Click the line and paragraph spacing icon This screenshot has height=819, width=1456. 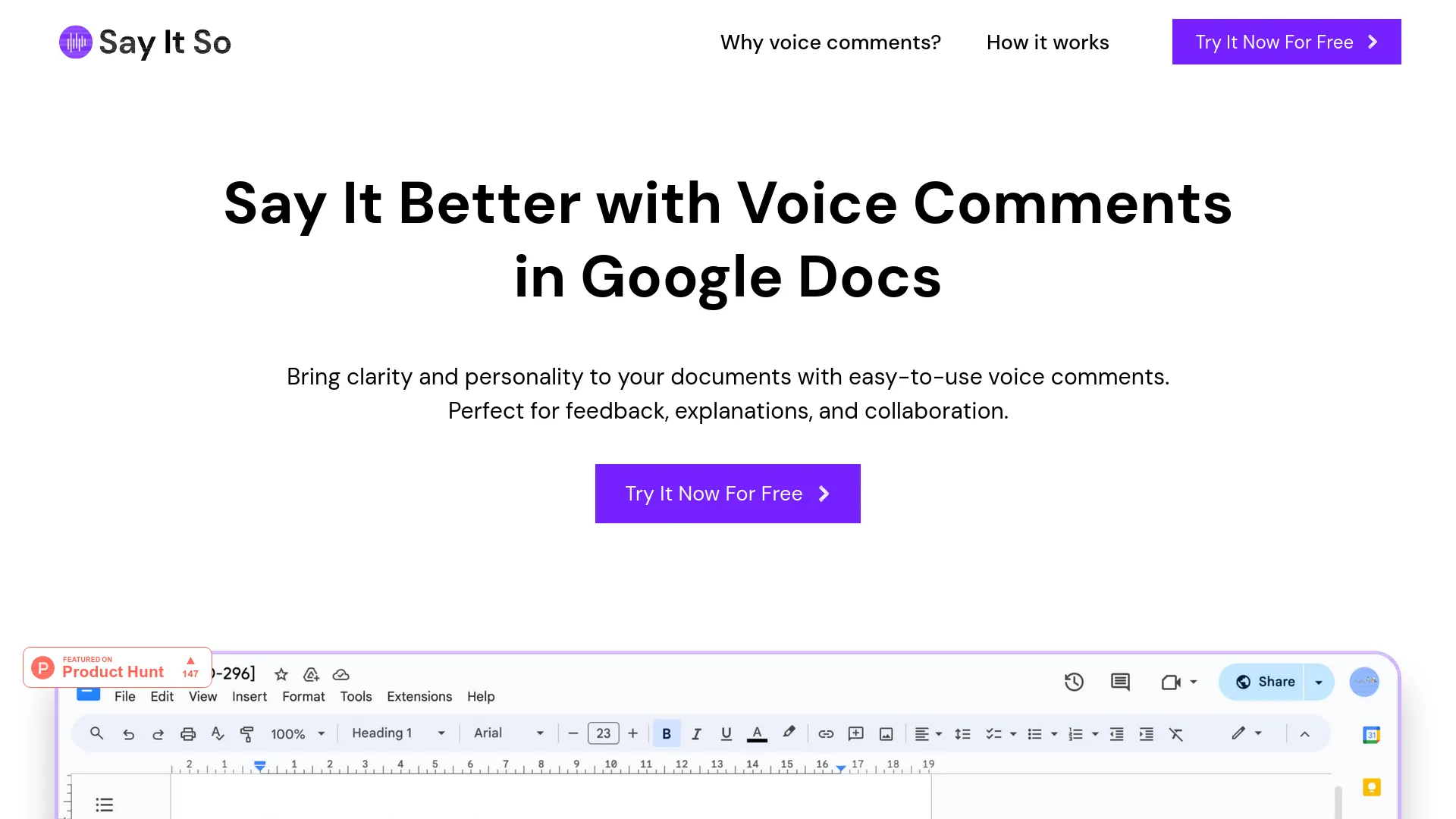962,734
